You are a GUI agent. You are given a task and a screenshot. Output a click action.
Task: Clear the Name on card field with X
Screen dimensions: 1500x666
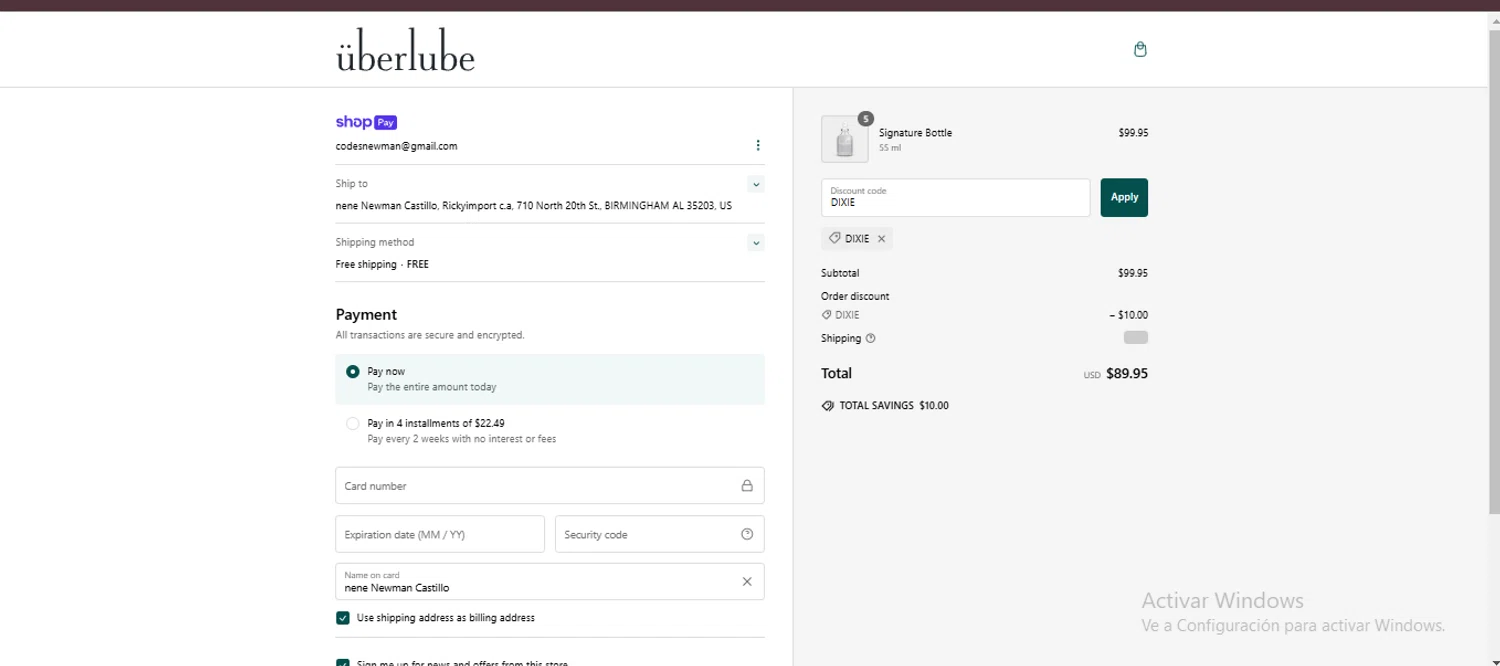[x=747, y=582]
